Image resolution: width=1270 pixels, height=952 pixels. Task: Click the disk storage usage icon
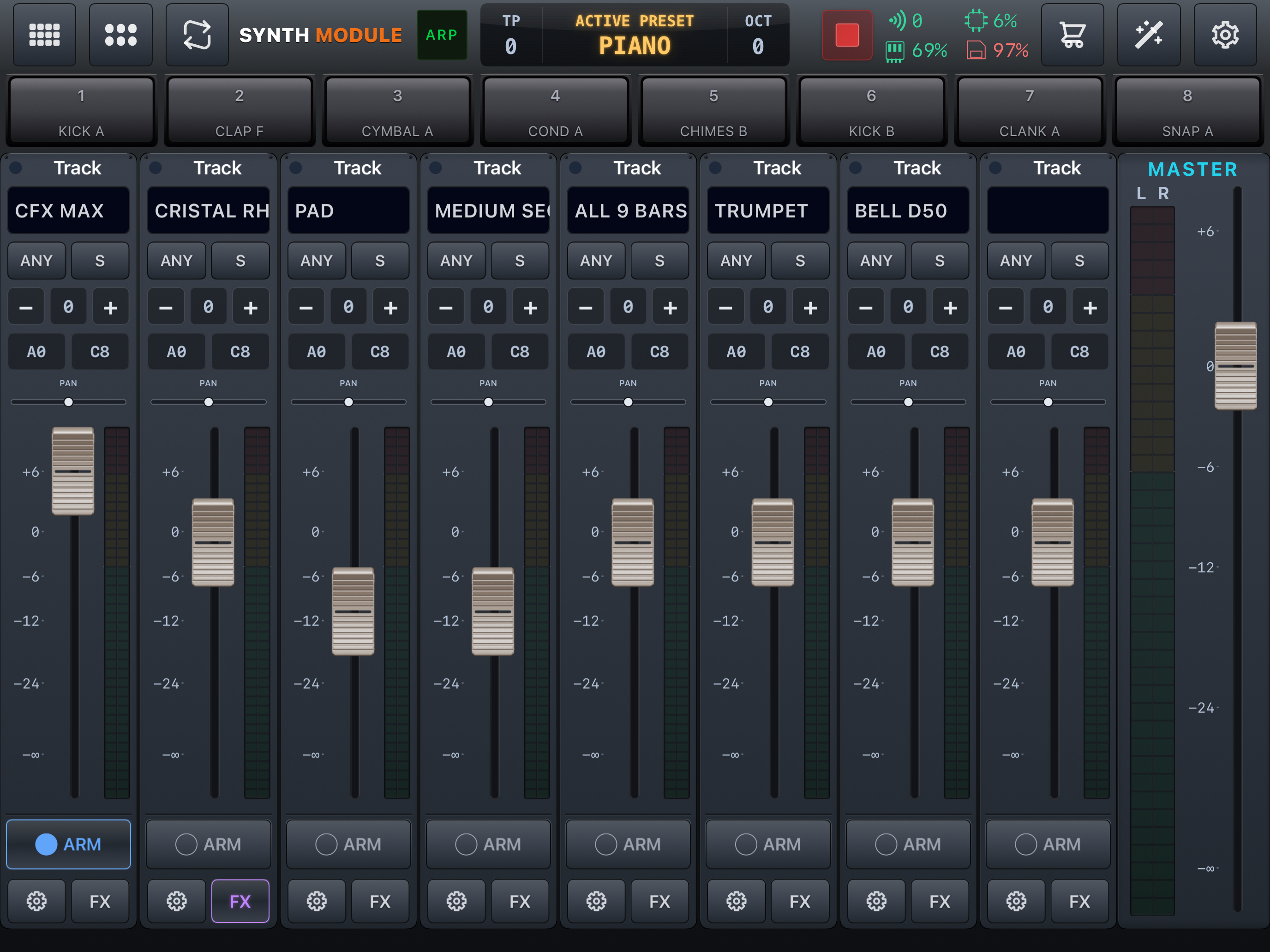[x=976, y=50]
